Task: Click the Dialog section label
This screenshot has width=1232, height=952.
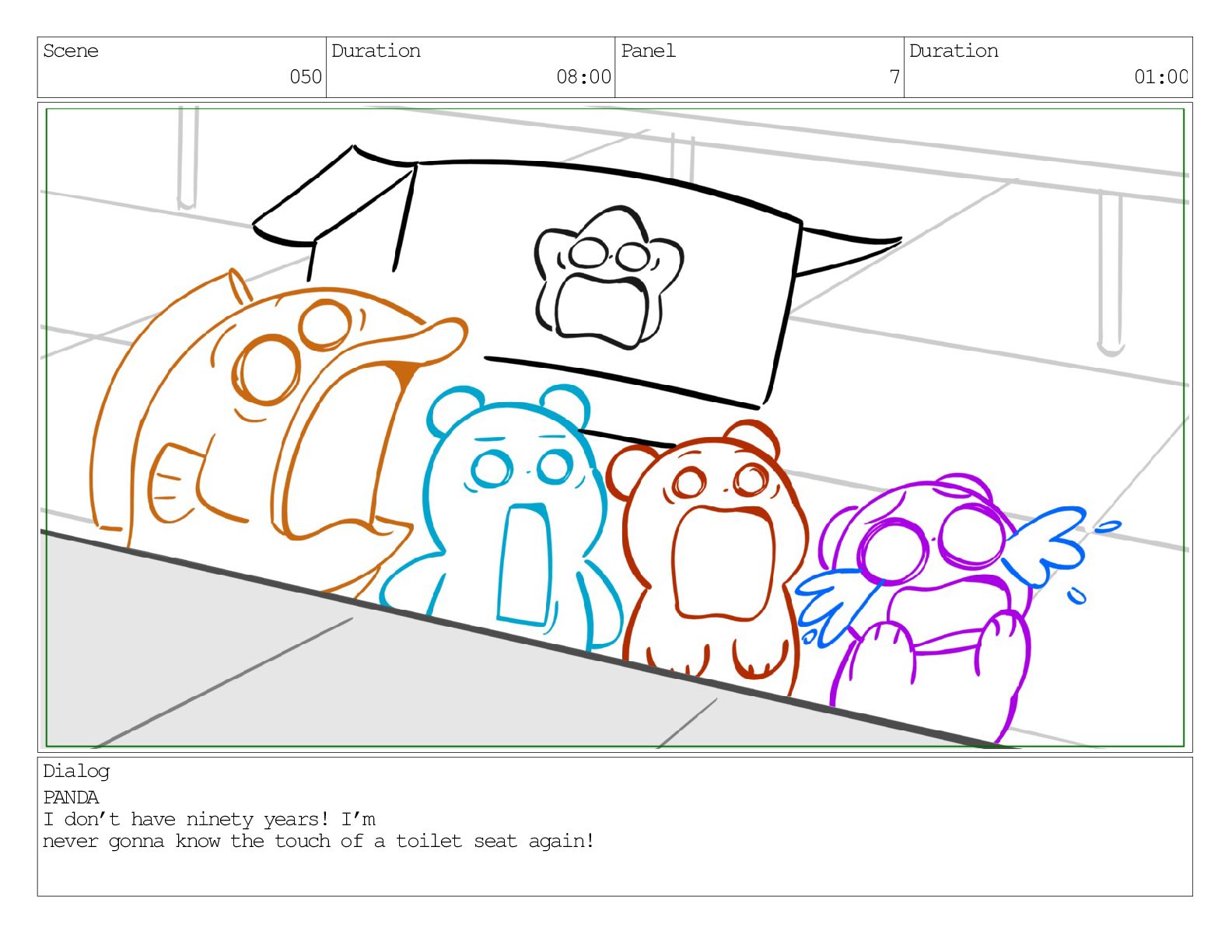Action: [76, 772]
